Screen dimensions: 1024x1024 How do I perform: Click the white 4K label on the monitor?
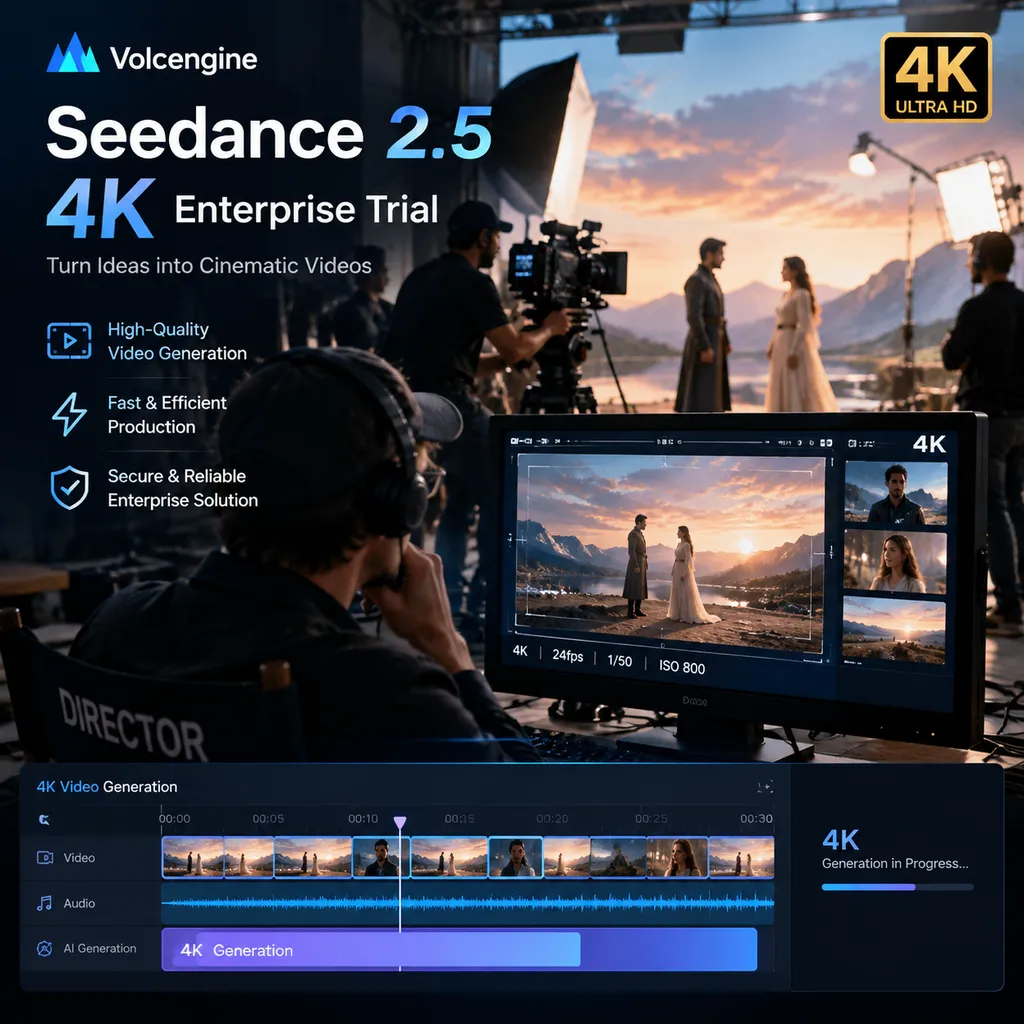pos(929,444)
